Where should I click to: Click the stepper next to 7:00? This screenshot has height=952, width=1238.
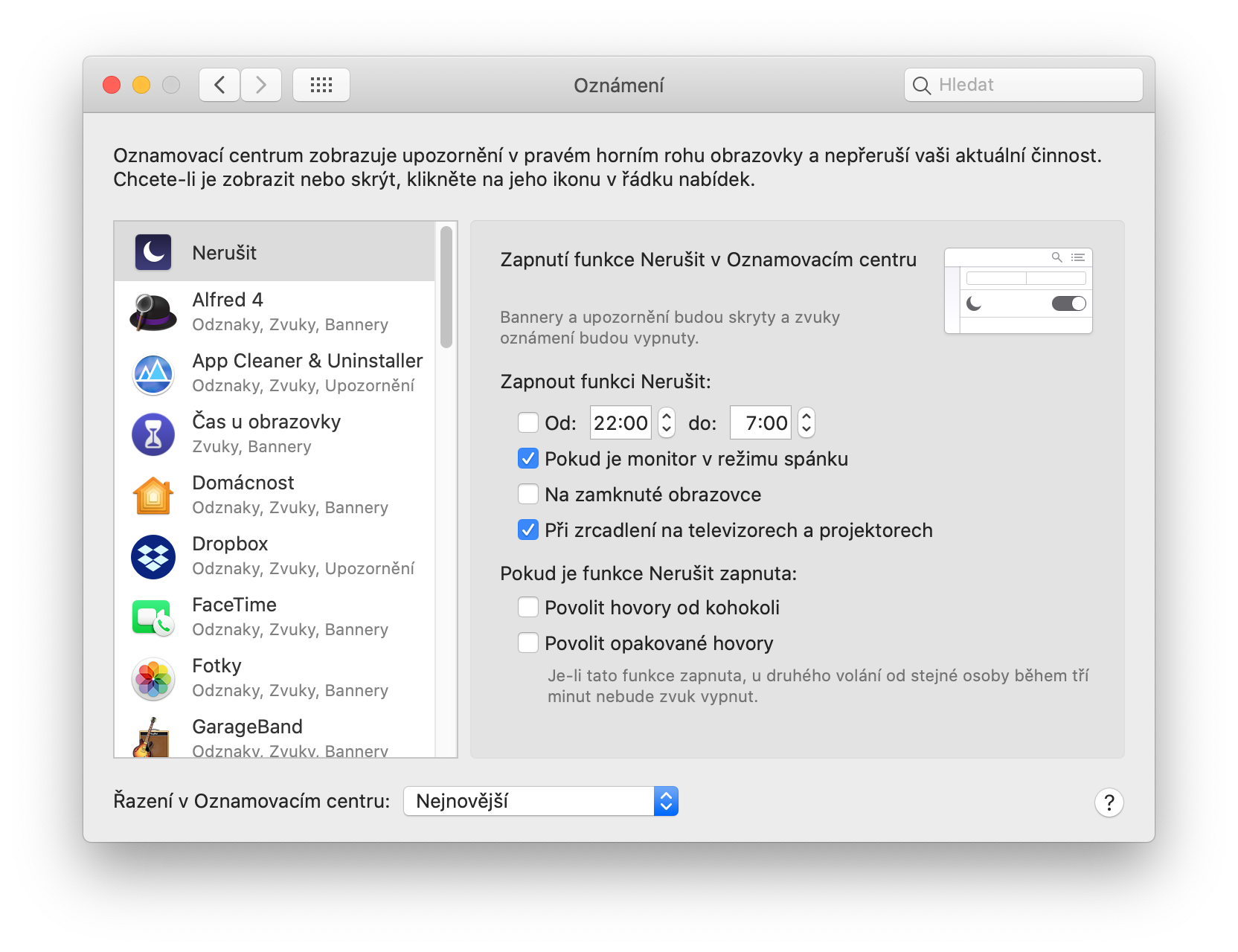pos(806,422)
